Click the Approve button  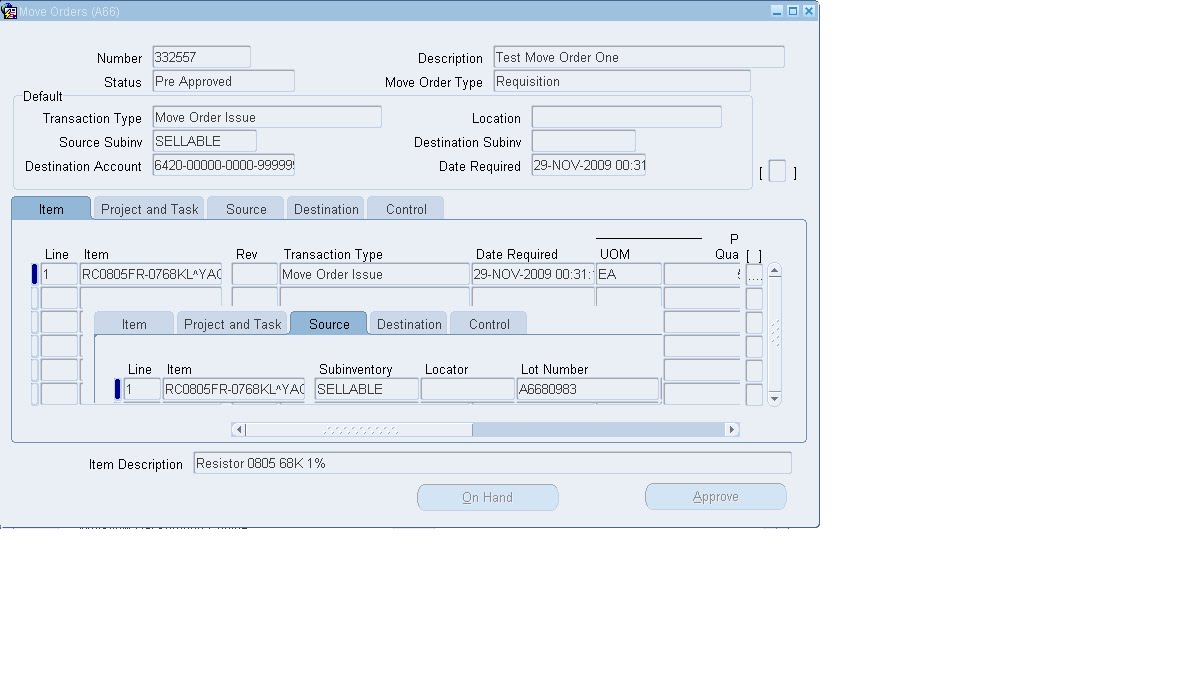point(716,496)
